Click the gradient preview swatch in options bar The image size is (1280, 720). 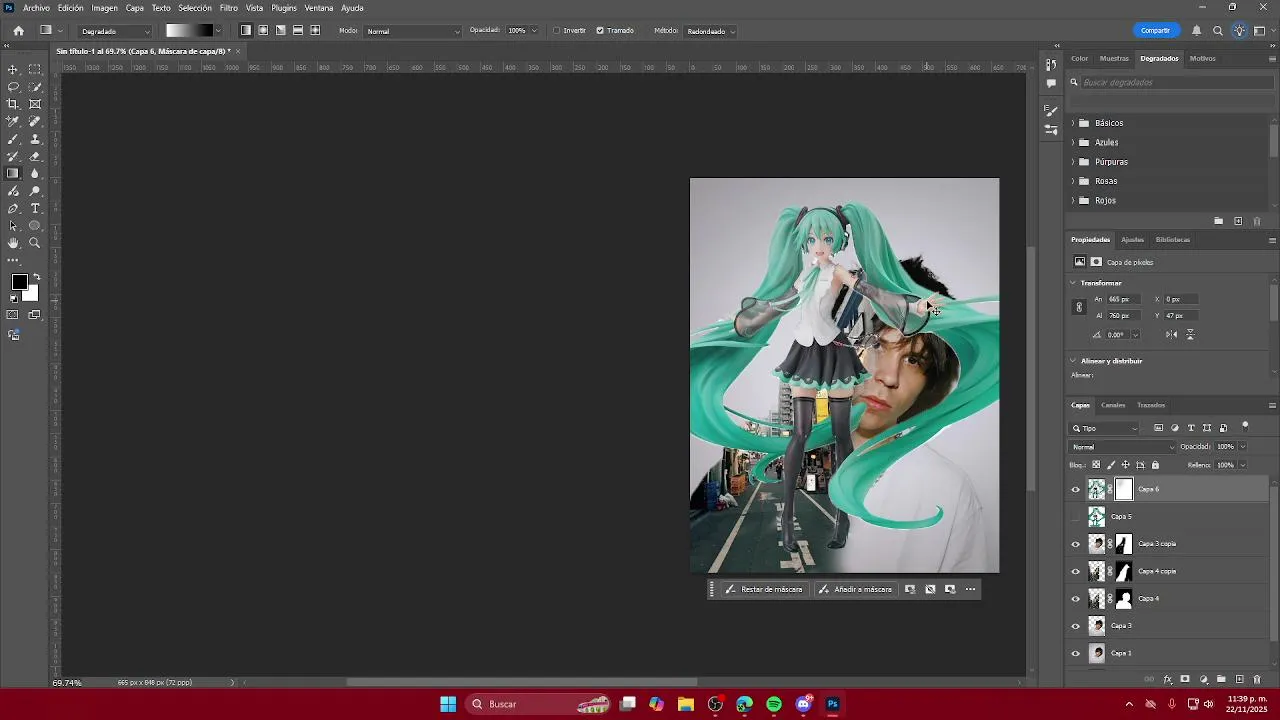[x=190, y=31]
